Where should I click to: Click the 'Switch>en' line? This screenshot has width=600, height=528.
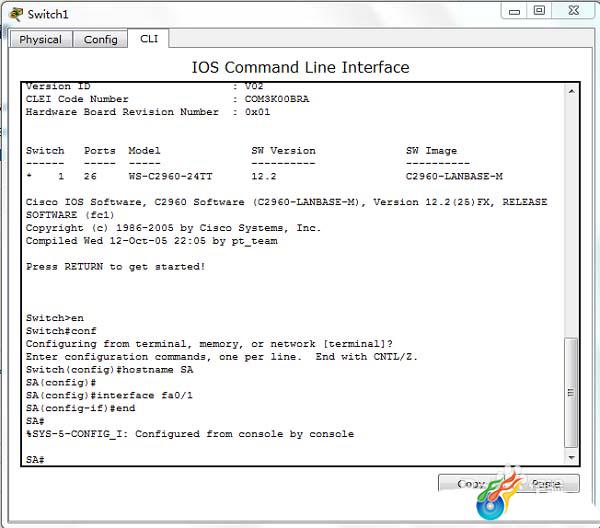point(55,318)
